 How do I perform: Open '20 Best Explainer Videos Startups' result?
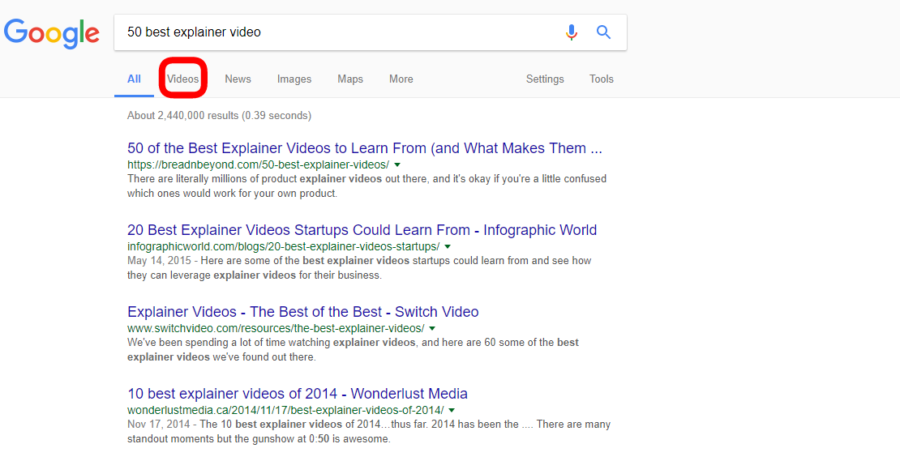pos(362,230)
